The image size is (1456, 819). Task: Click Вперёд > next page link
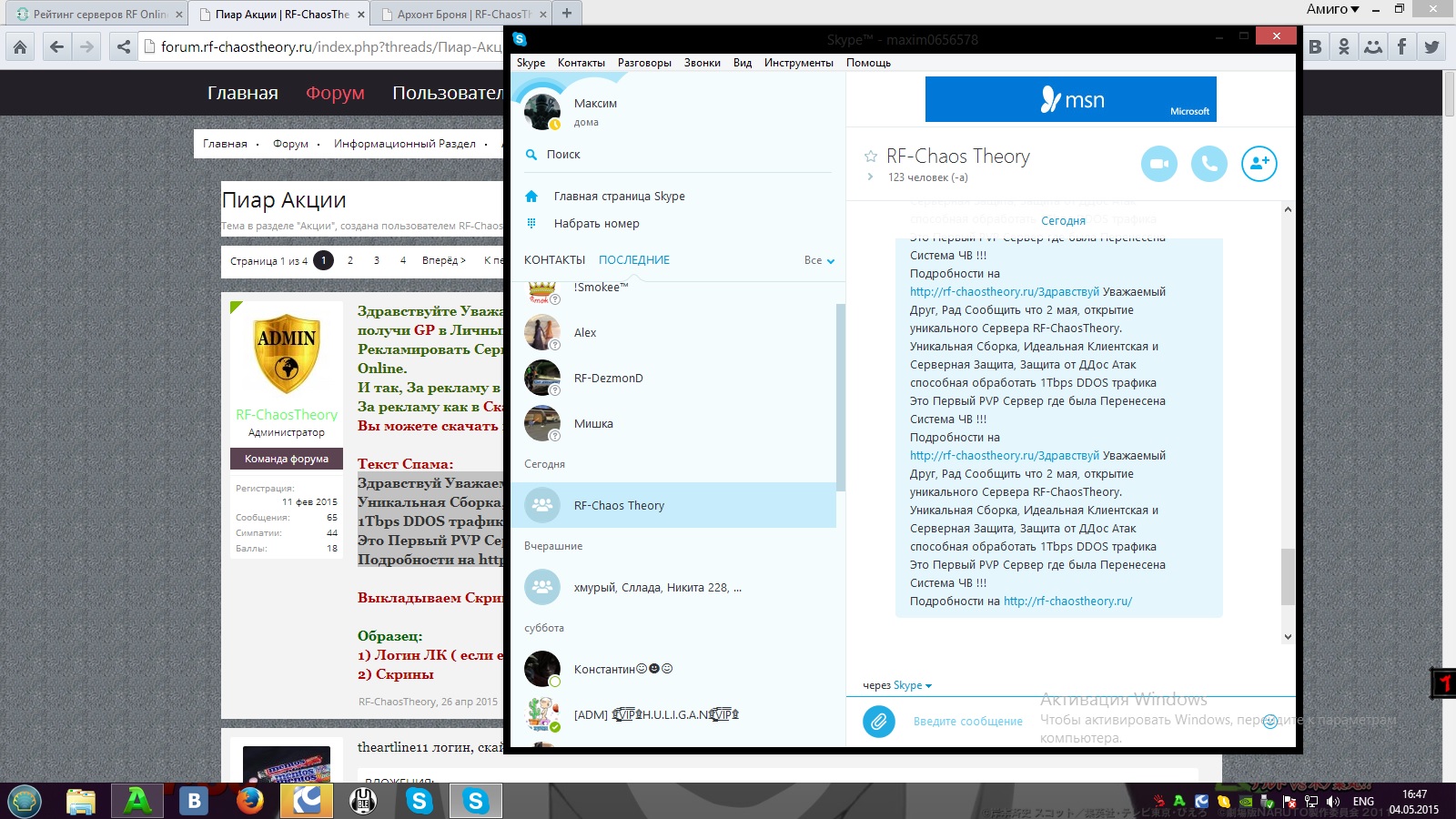444,260
